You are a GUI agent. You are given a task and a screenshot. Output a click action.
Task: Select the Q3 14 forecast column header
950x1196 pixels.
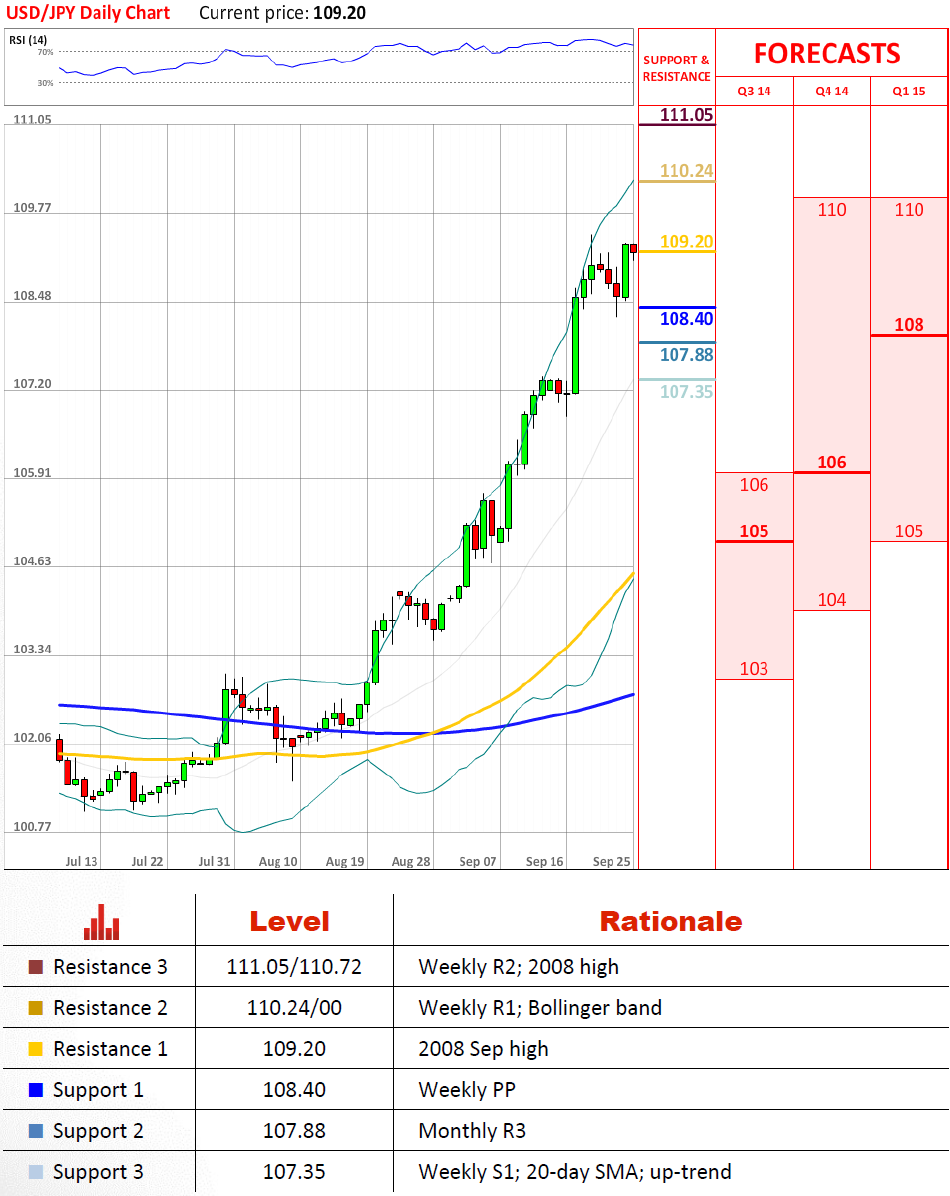(x=754, y=91)
